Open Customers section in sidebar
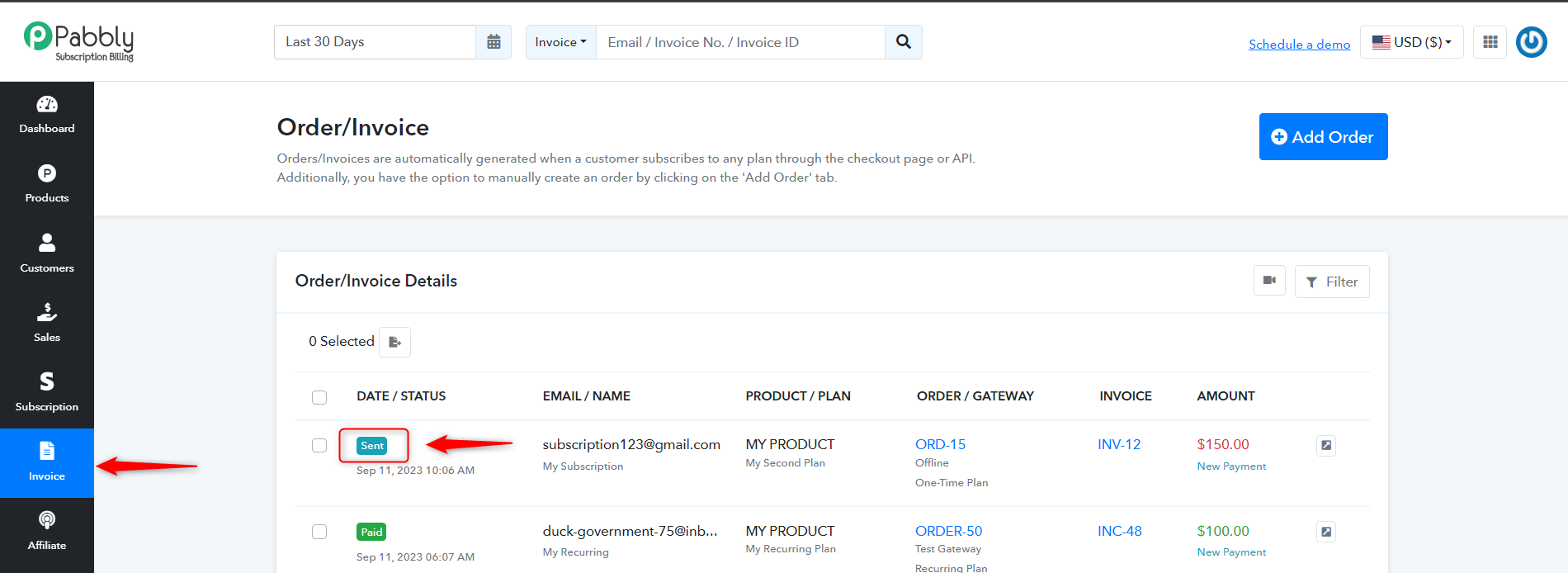The width and height of the screenshot is (1568, 573). pyautogui.click(x=47, y=254)
